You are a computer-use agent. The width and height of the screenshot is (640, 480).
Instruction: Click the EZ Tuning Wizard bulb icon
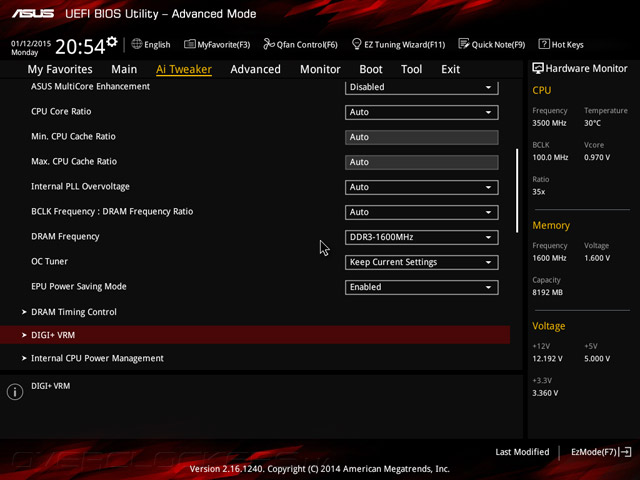coord(356,44)
